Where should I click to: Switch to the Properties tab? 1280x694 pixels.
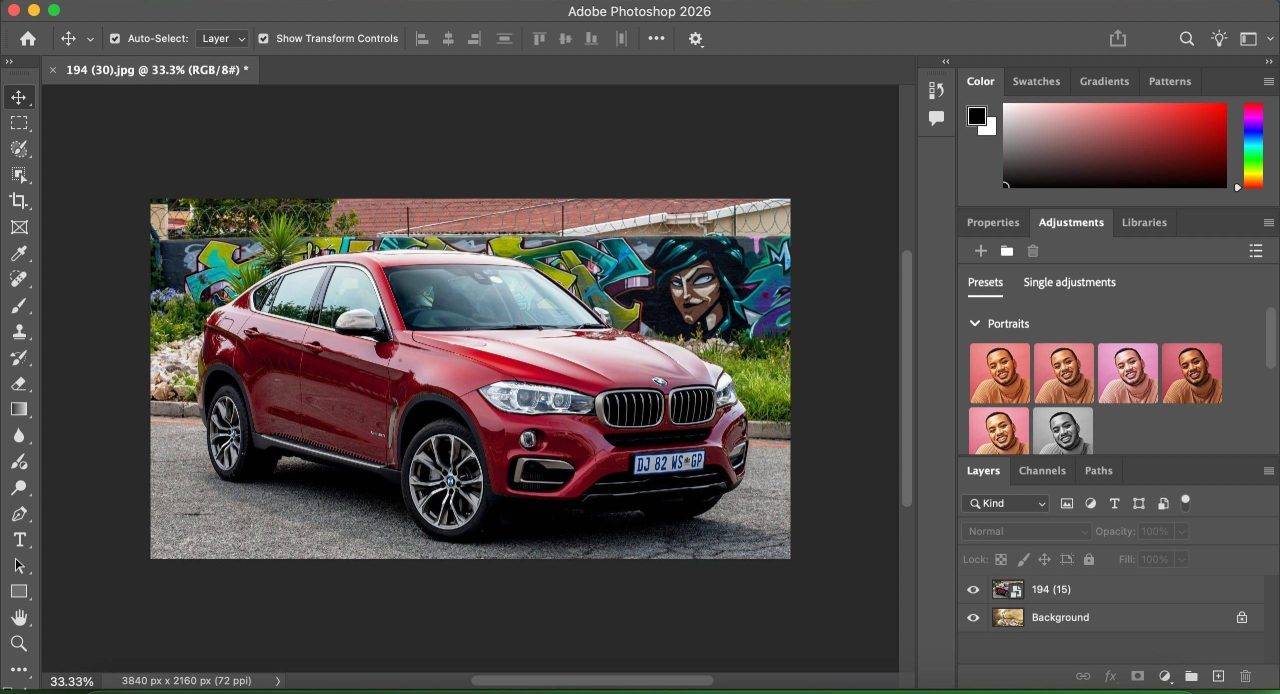[993, 222]
